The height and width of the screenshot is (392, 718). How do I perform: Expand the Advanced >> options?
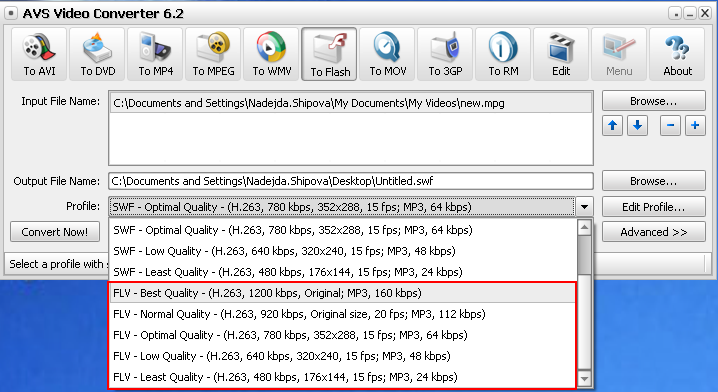point(653,232)
